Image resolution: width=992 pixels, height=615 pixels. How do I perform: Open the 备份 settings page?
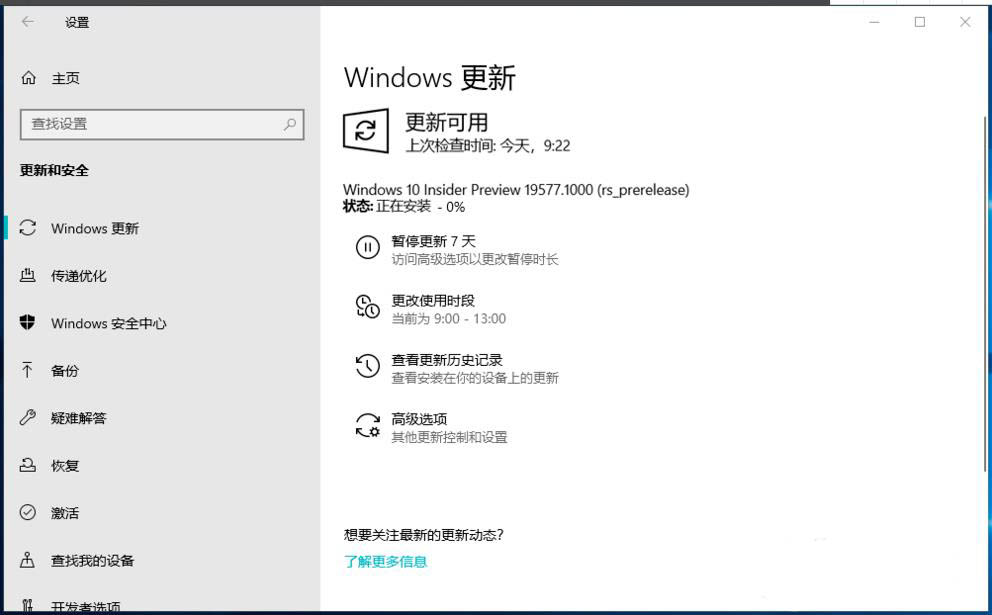coord(65,371)
